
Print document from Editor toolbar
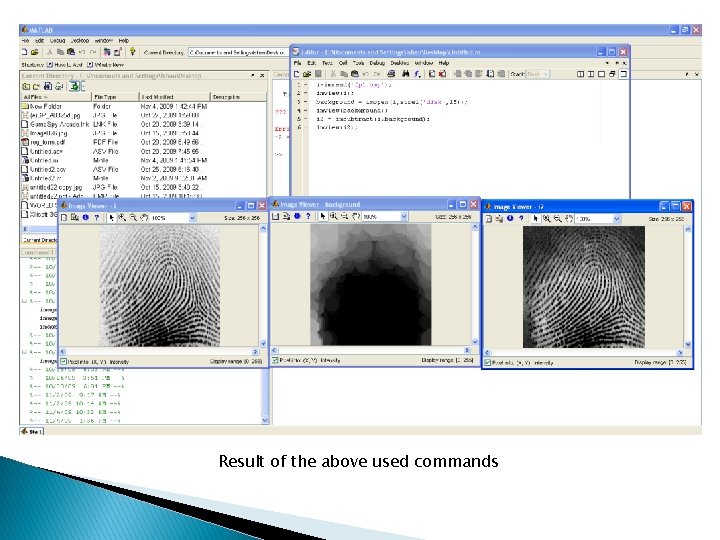point(391,74)
